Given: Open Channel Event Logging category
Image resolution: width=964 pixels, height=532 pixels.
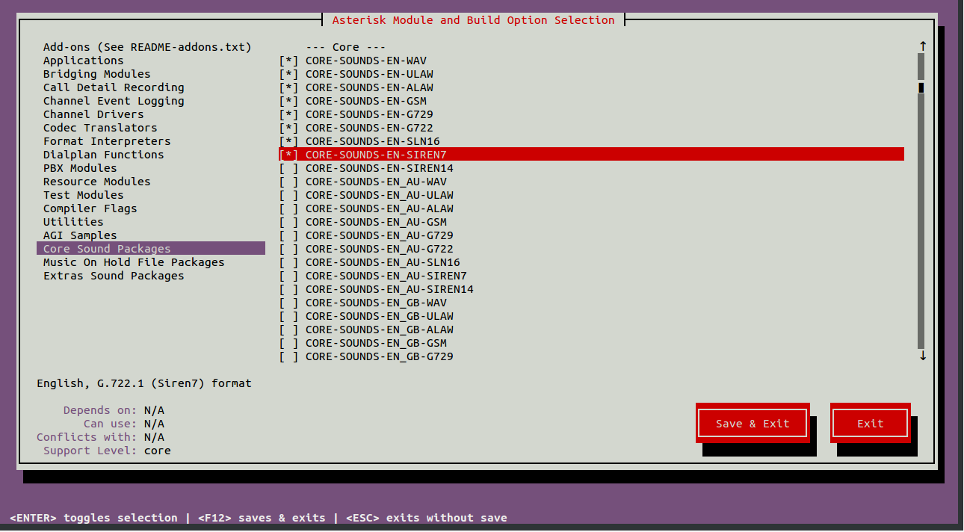Looking at the screenshot, I should pyautogui.click(x=113, y=101).
